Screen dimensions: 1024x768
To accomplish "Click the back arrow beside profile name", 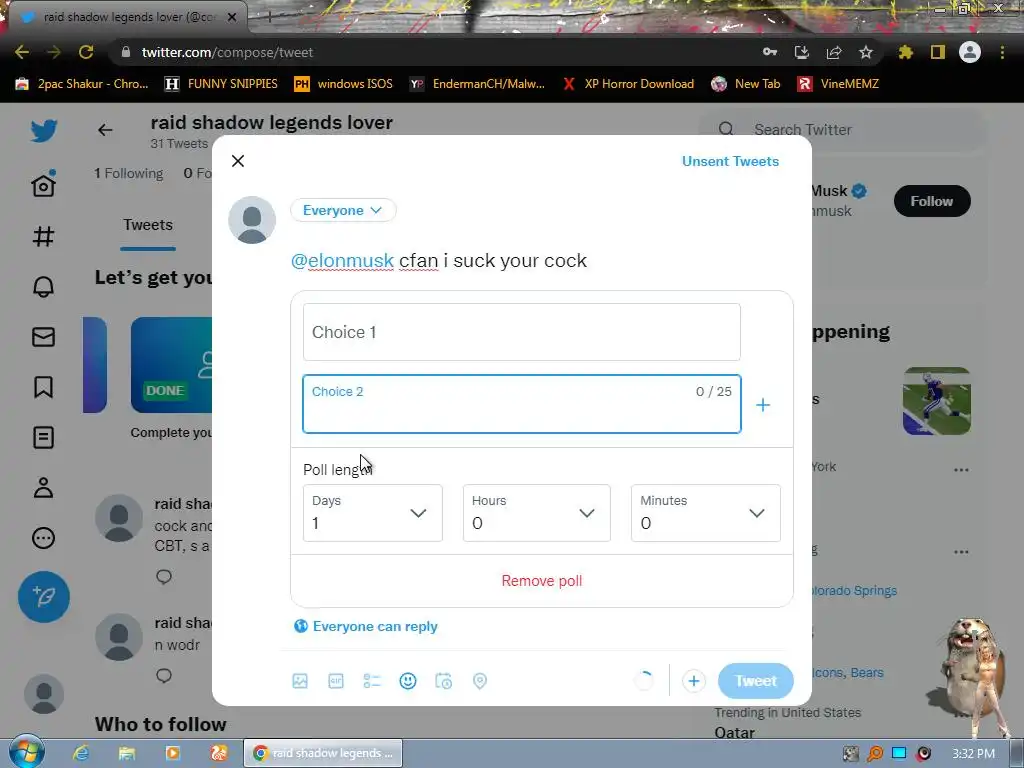I will click(105, 130).
